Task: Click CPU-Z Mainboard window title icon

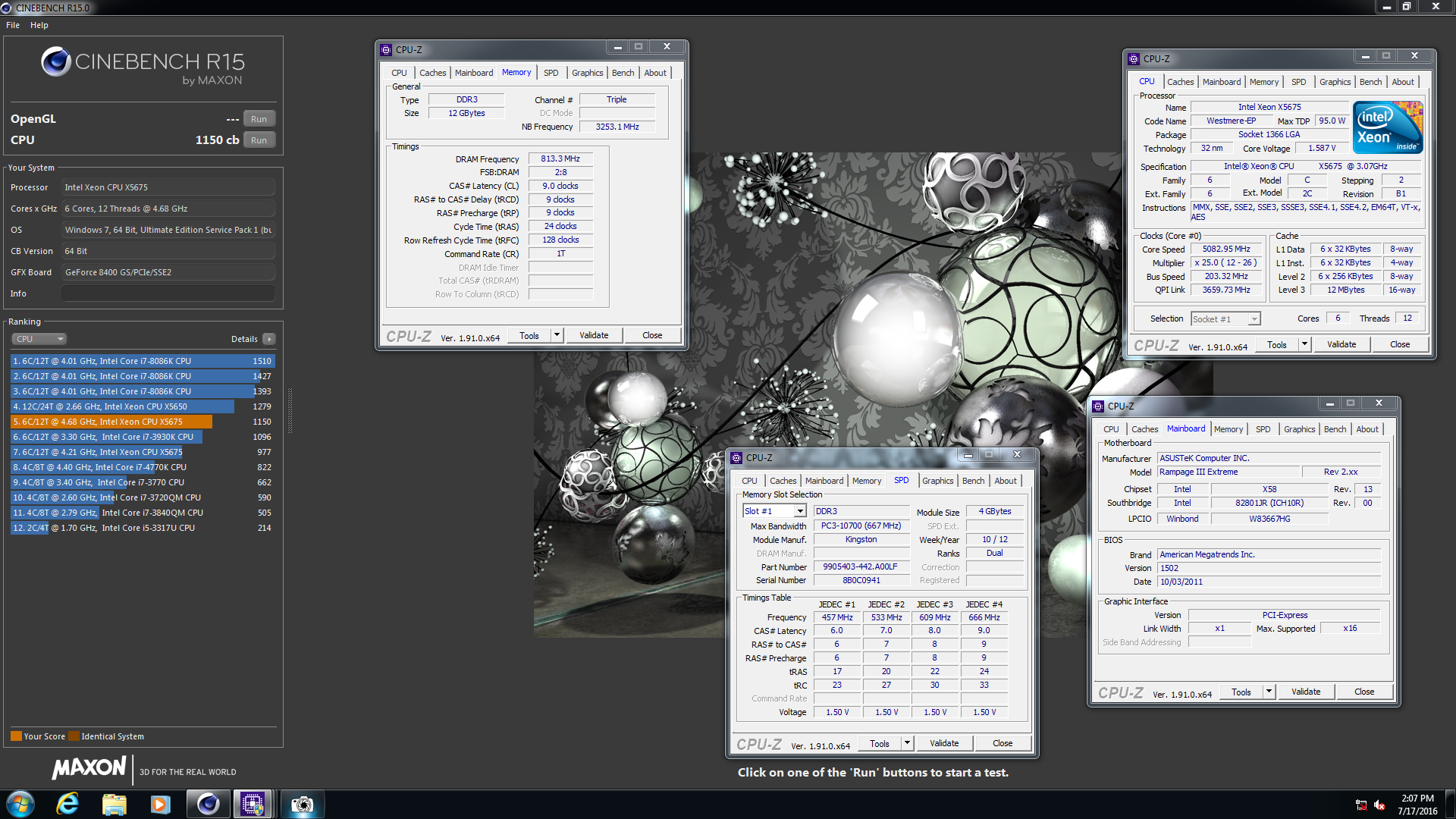Action: coord(1098,406)
